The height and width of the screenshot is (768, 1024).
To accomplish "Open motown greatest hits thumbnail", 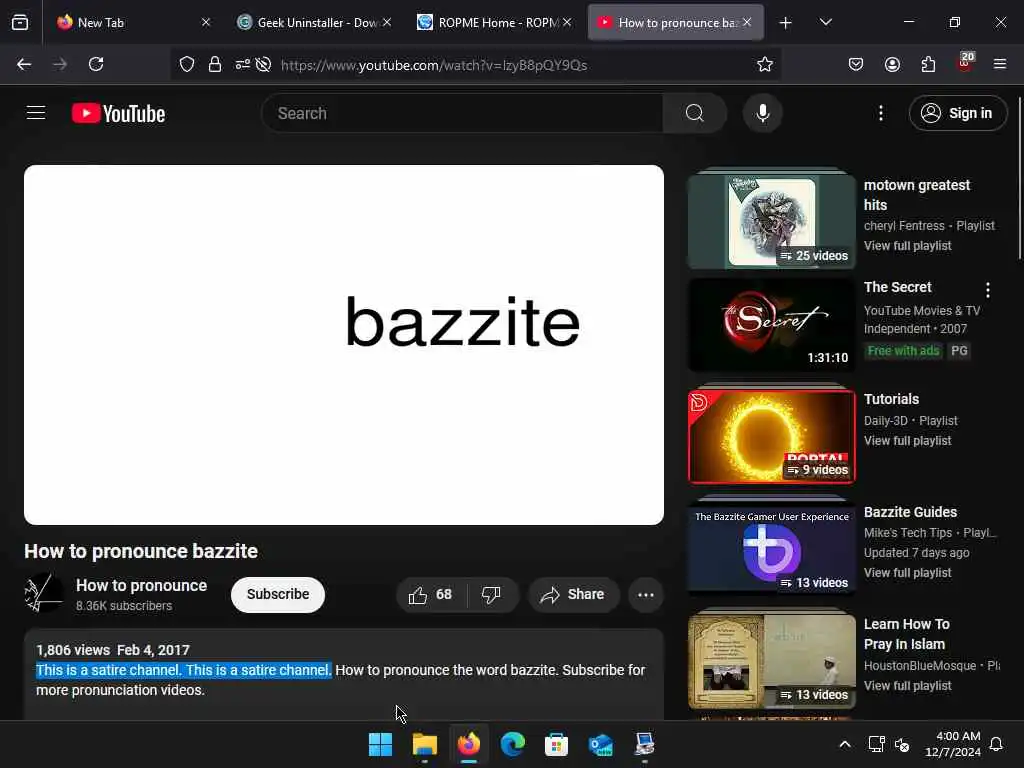I will (771, 219).
